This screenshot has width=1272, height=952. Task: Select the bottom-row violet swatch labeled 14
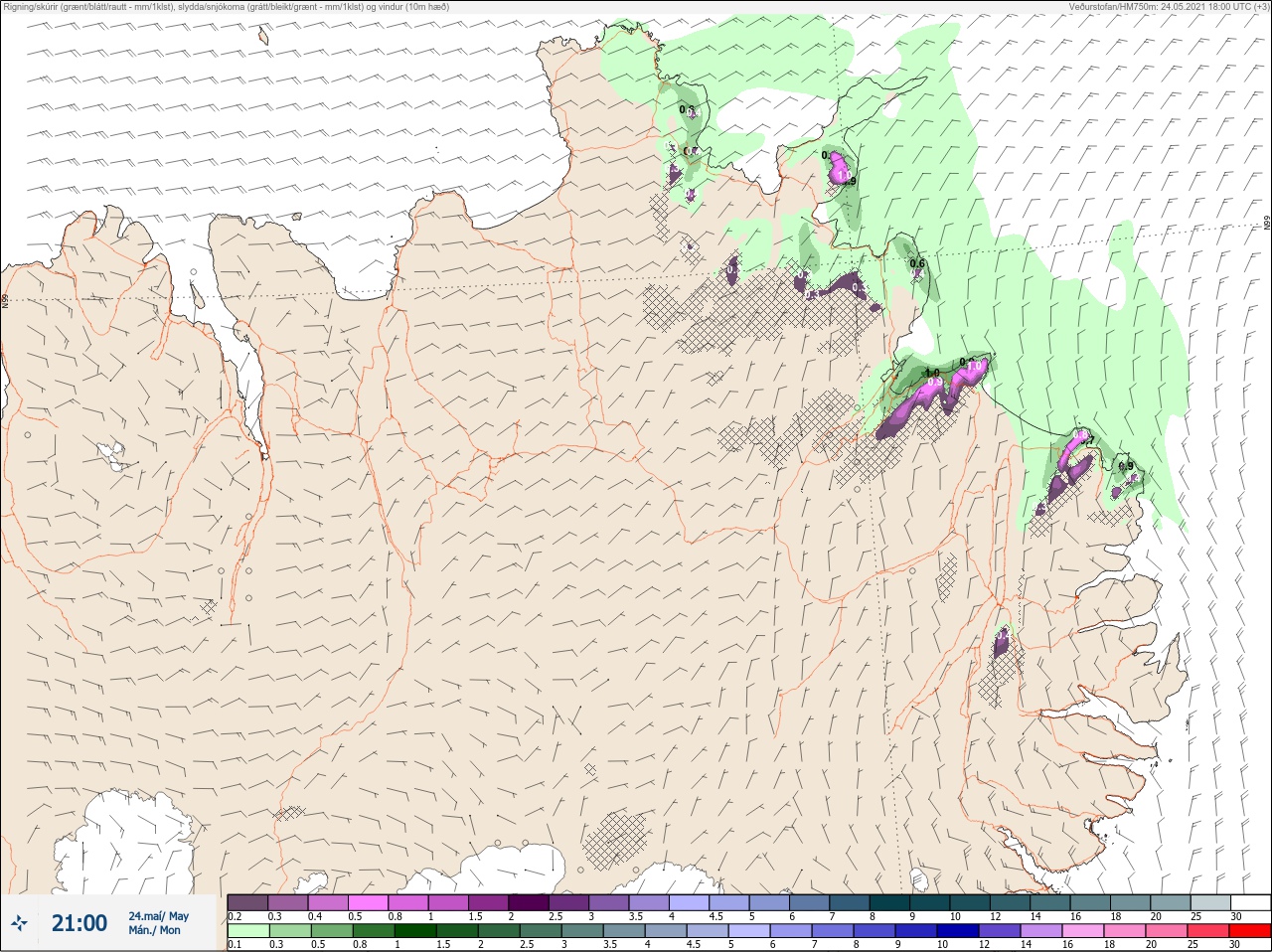pos(1040,931)
